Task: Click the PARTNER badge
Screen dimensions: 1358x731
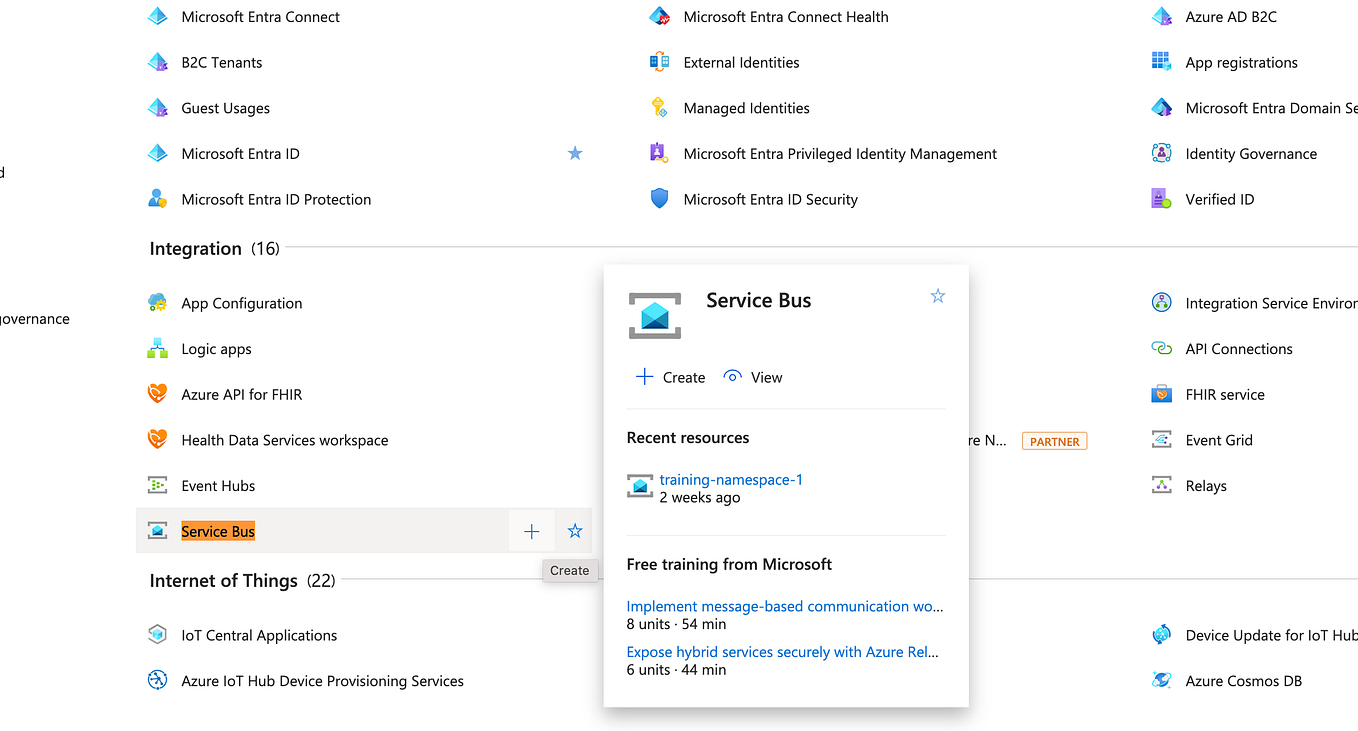Action: [1054, 440]
